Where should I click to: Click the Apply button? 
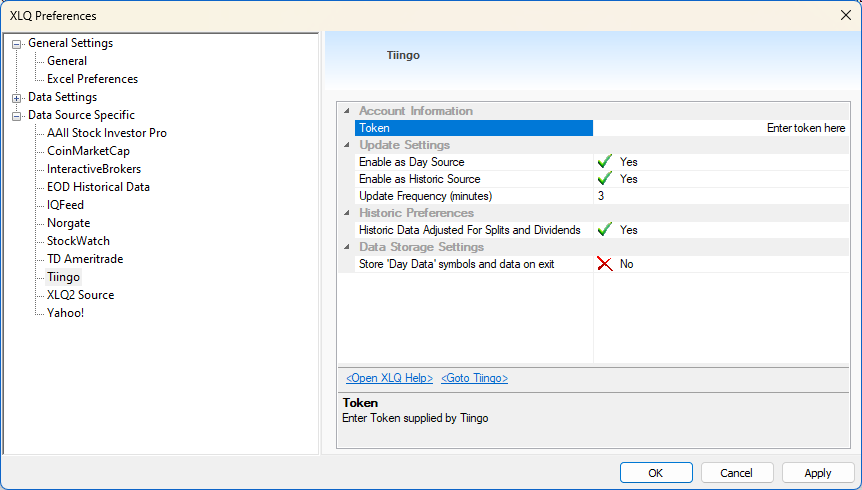(x=818, y=473)
